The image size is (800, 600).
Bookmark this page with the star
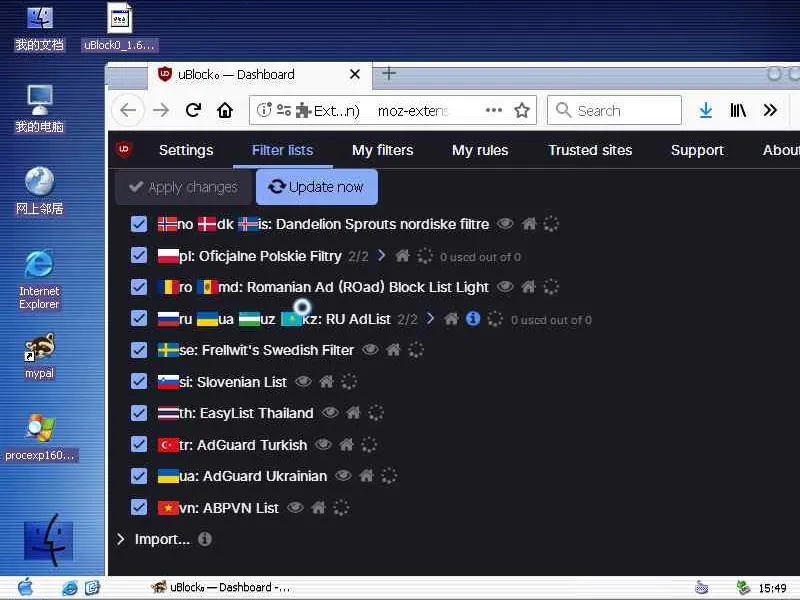(x=521, y=110)
